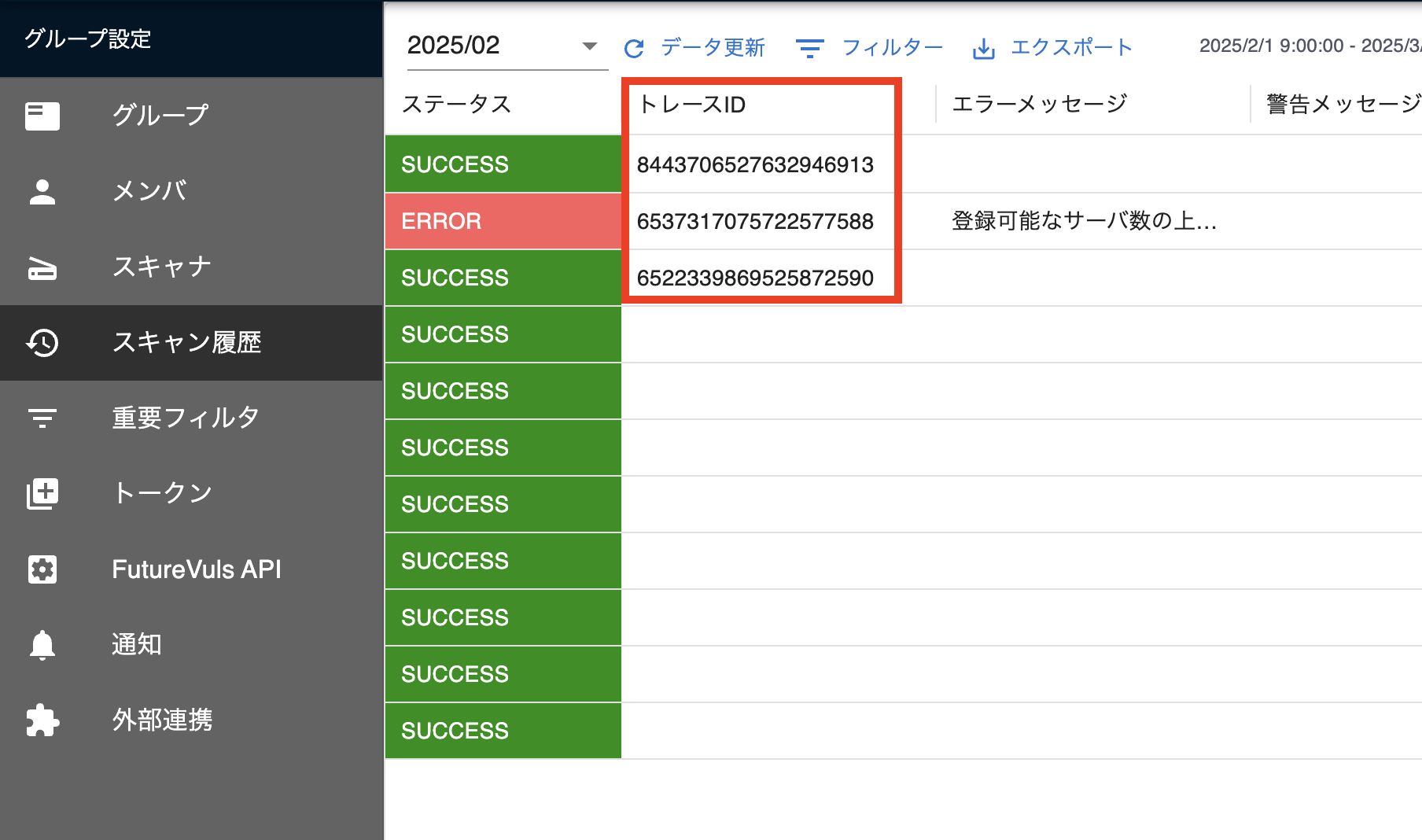Click the download icon beside エクスポート
The image size is (1422, 840).
point(983,49)
